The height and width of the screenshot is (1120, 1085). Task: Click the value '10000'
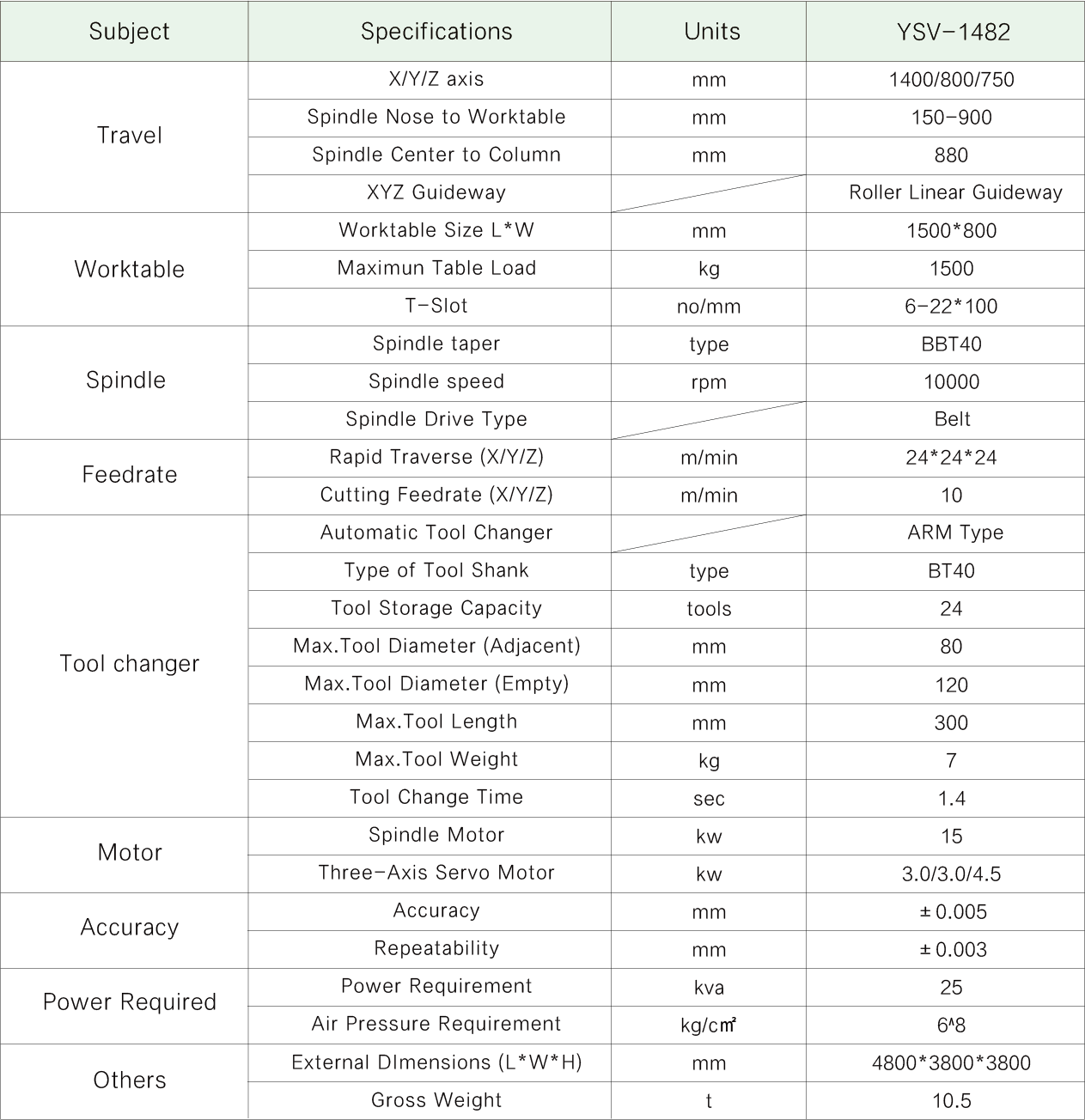[x=951, y=382]
